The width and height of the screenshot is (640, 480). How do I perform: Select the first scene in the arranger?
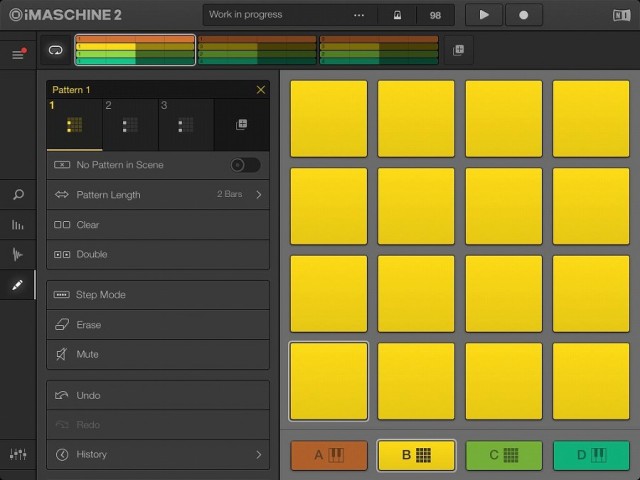pyautogui.click(x=135, y=50)
